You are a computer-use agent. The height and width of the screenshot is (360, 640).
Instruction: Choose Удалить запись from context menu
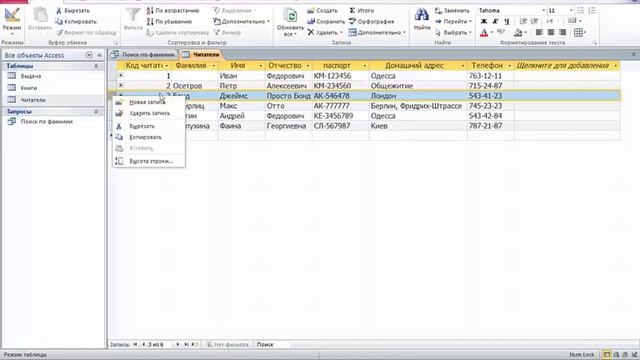pyautogui.click(x=149, y=113)
